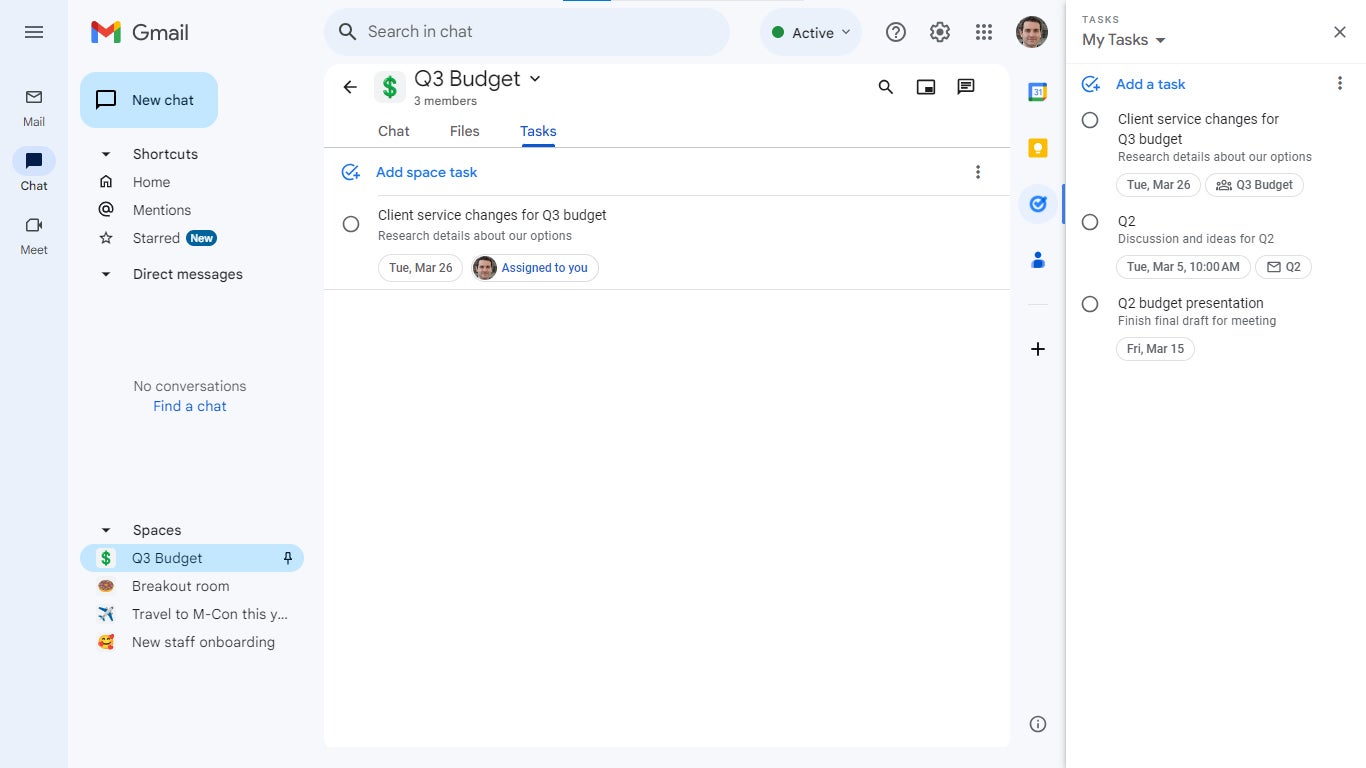Open Starred shortcut
Image resolution: width=1366 pixels, height=768 pixels.
coord(156,238)
